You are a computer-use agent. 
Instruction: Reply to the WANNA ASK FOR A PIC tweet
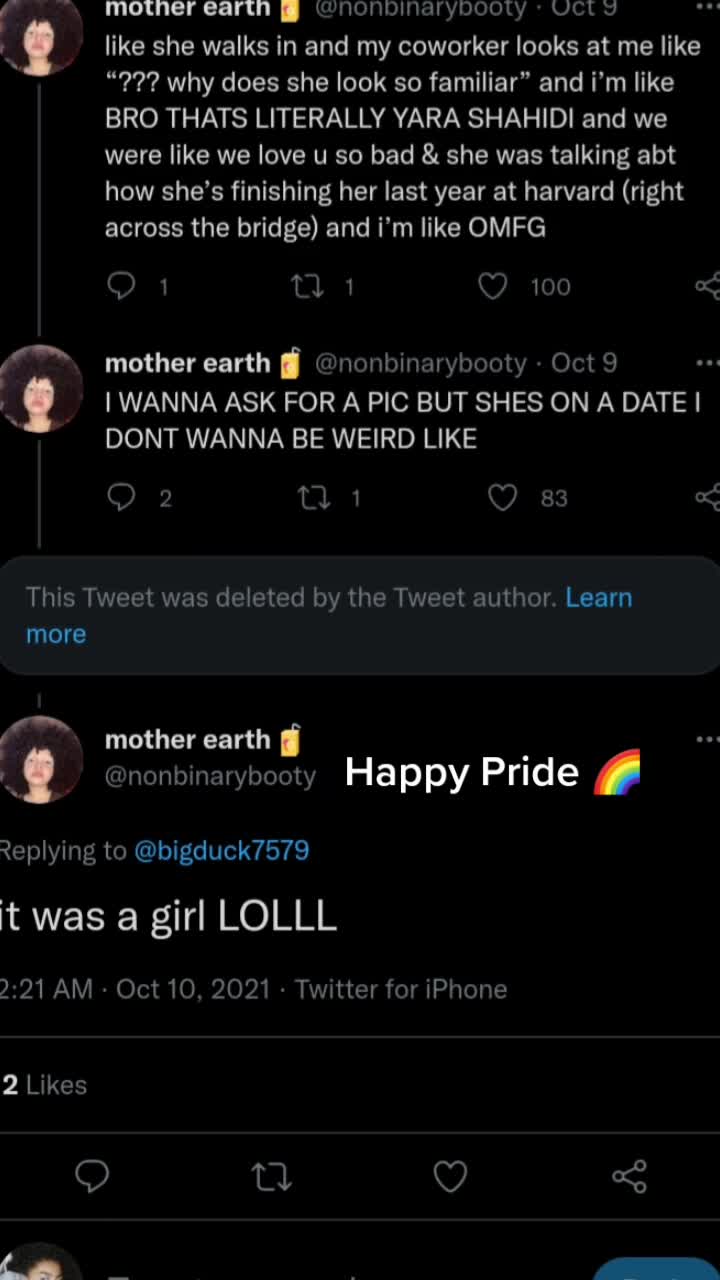[x=121, y=497]
